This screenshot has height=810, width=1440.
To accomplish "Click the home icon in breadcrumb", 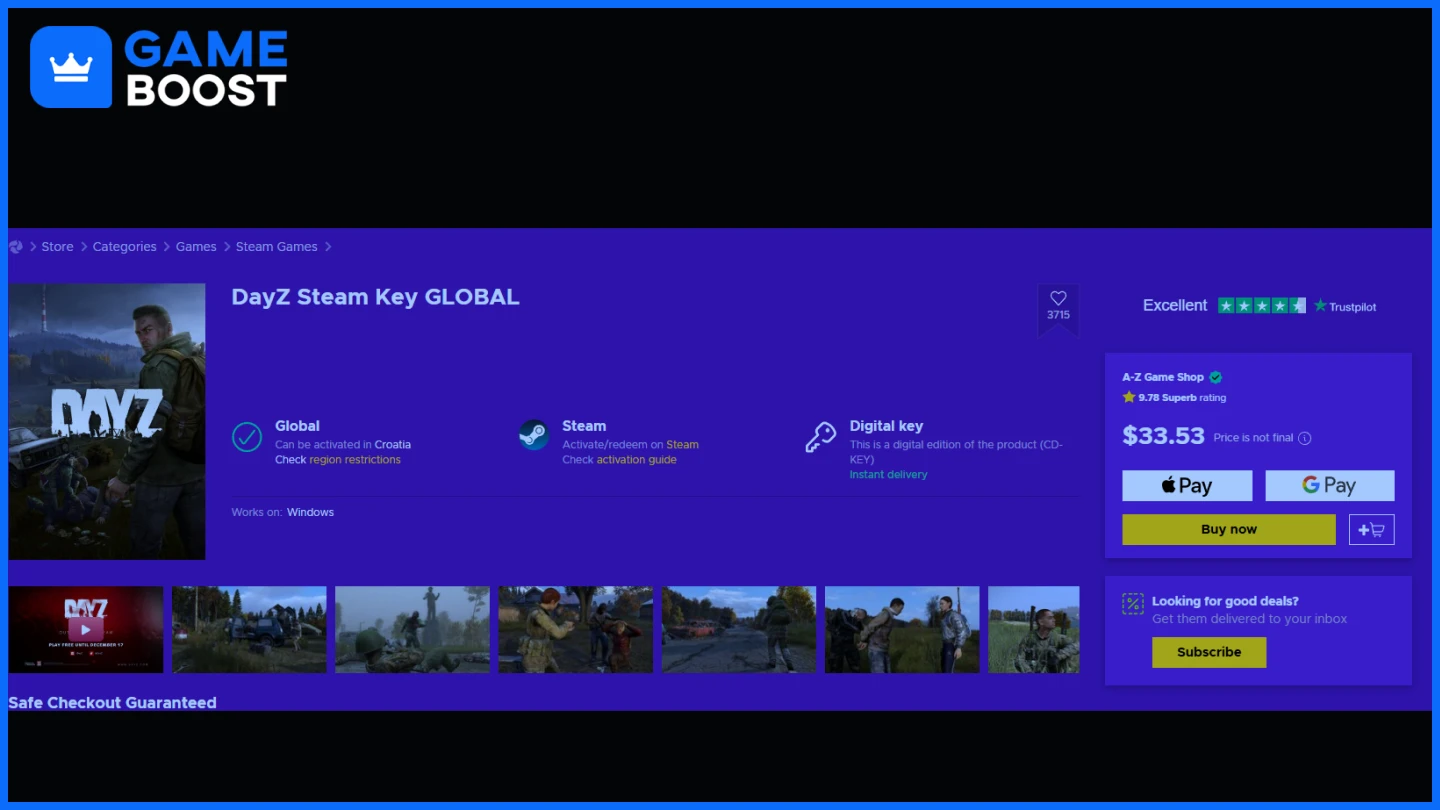I will coord(15,247).
